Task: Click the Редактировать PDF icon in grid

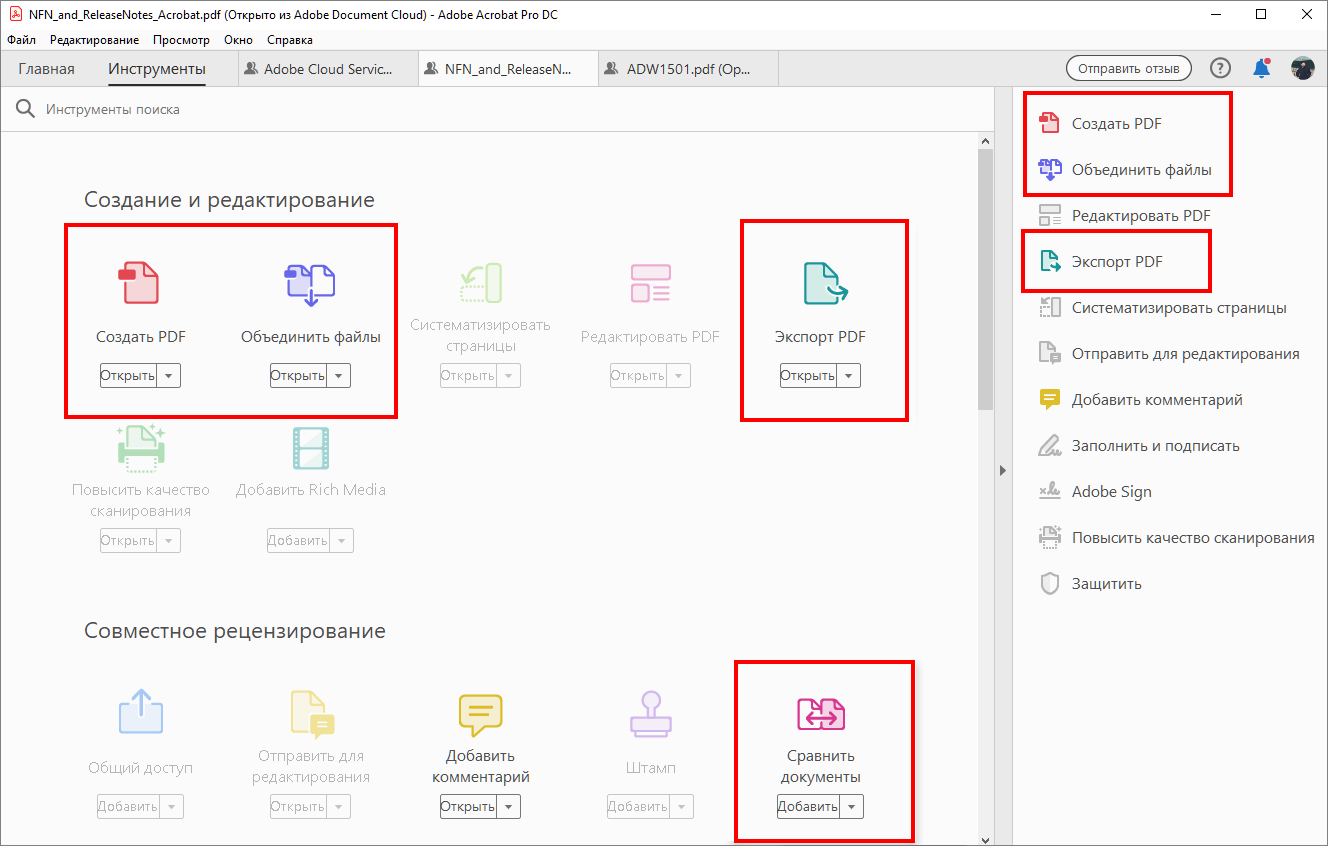Action: point(650,283)
